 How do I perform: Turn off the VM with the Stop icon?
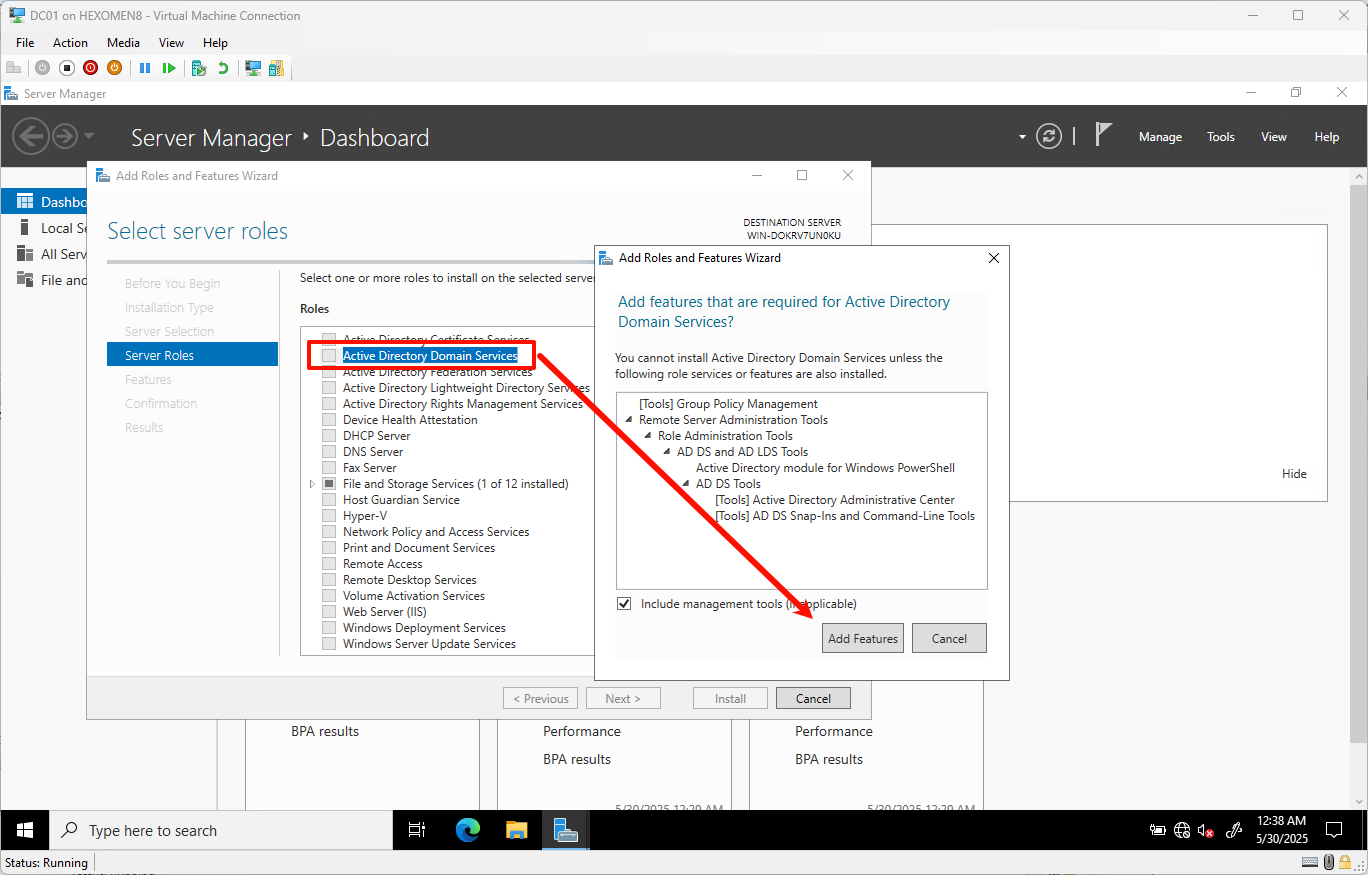point(66,68)
